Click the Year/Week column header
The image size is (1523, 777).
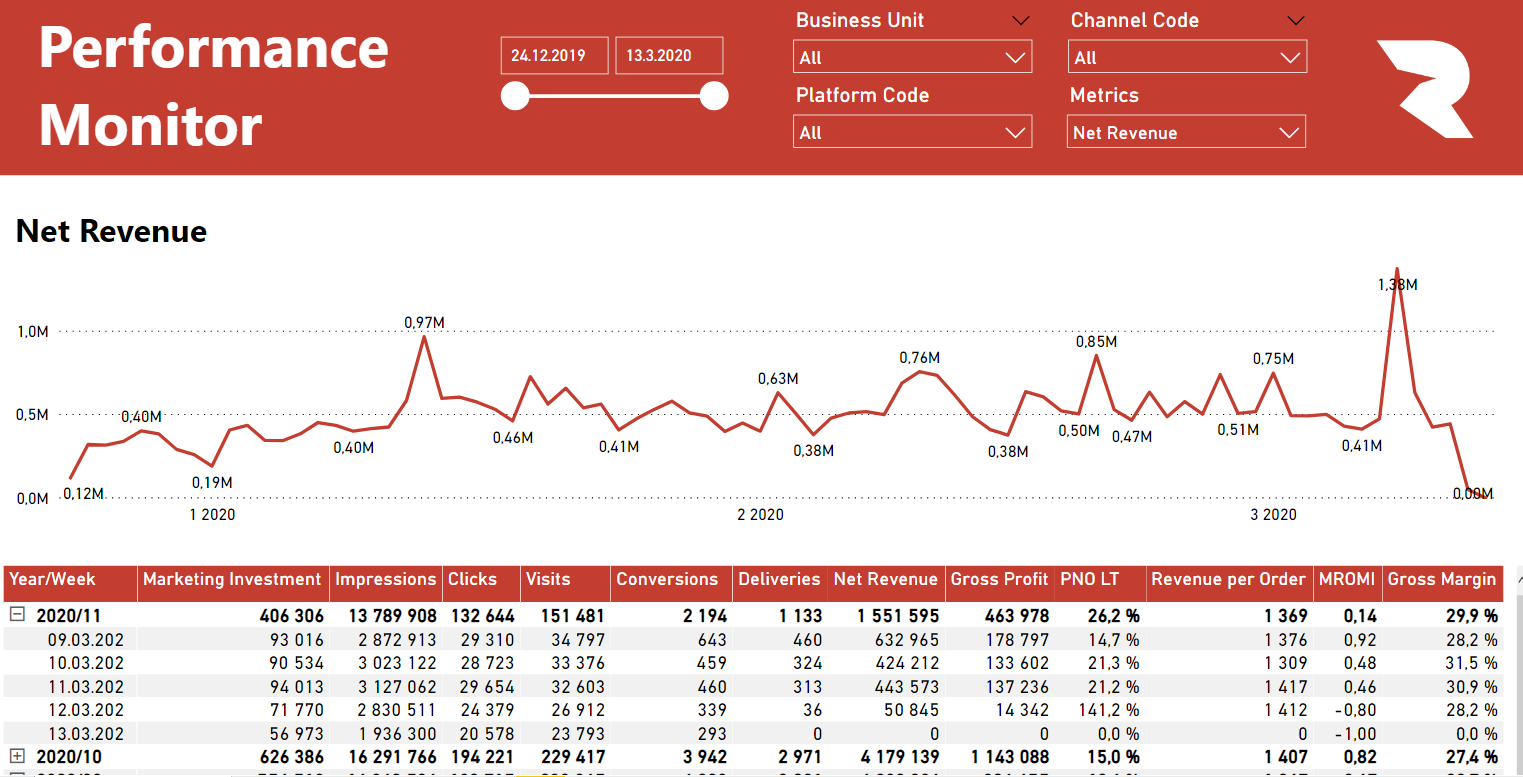pyautogui.click(x=52, y=579)
